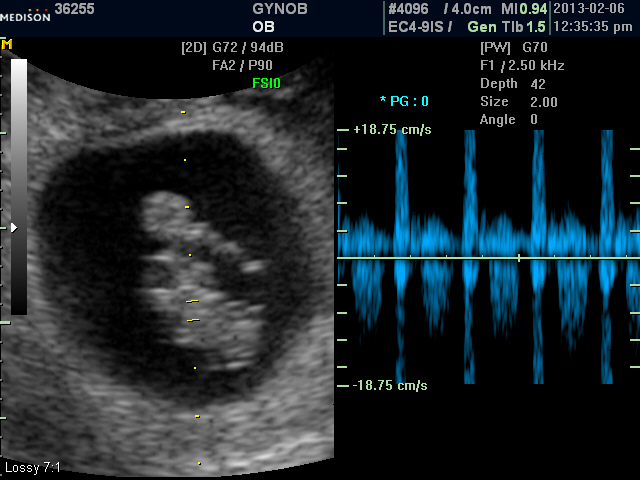
Task: Click the bottommost yellow Doppler cursor line marker
Action: coord(200,463)
